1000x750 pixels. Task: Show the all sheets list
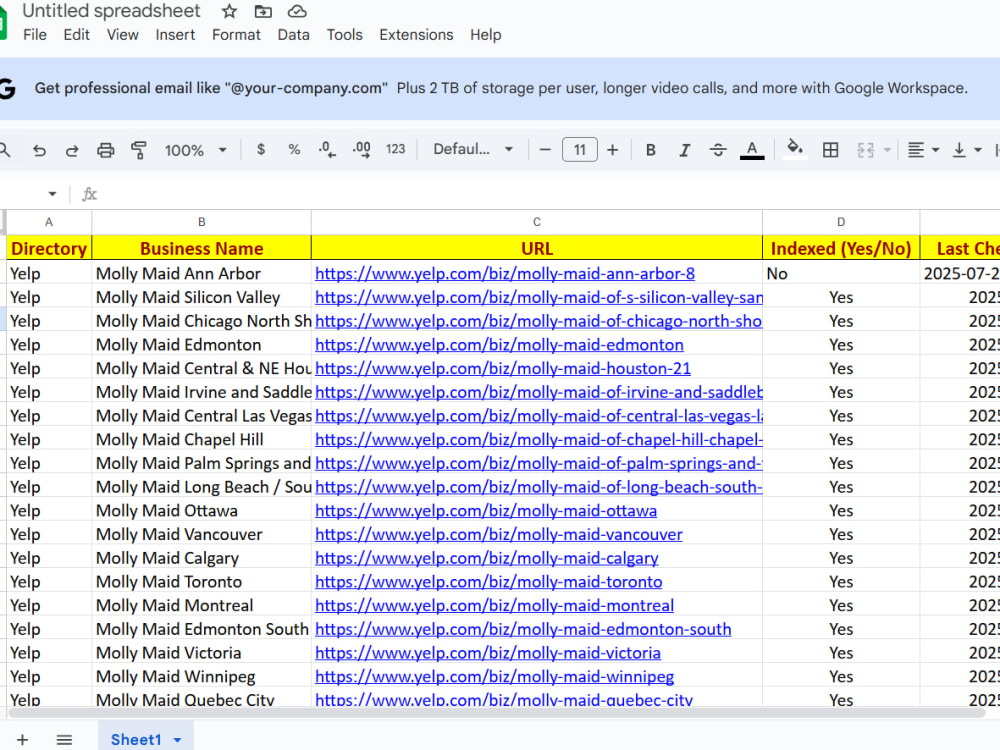(x=64, y=740)
